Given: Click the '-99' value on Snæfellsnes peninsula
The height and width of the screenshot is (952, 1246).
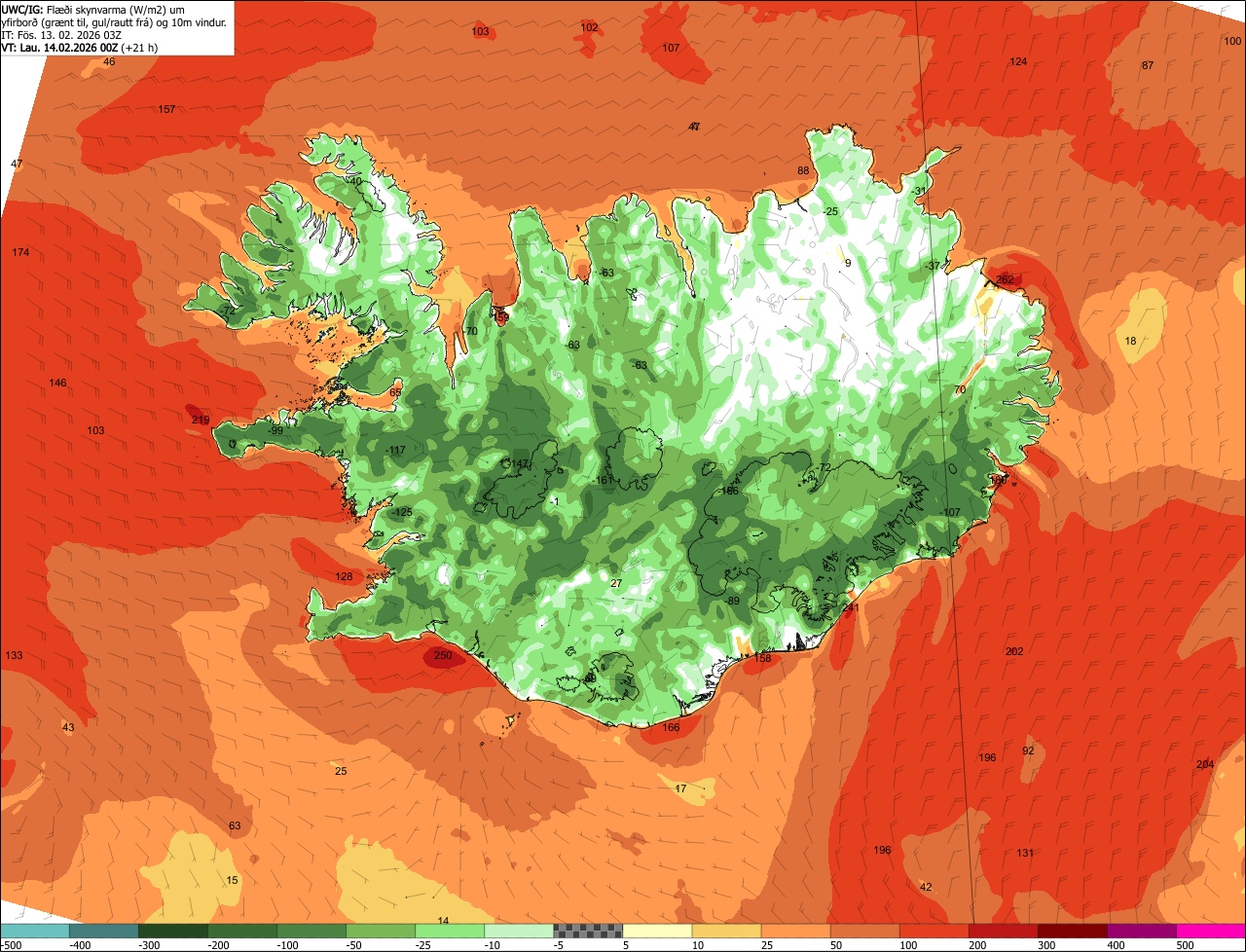Looking at the screenshot, I should tap(275, 430).
